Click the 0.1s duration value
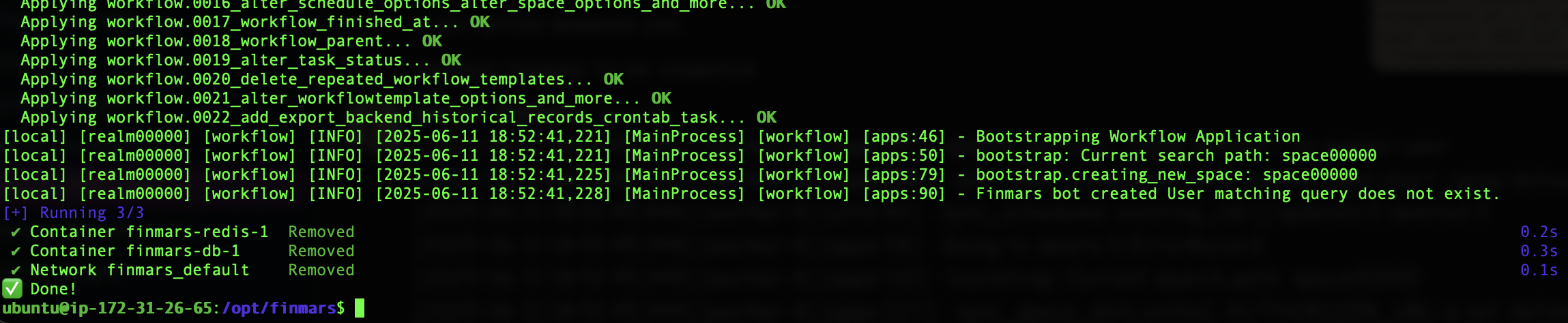 1539,270
